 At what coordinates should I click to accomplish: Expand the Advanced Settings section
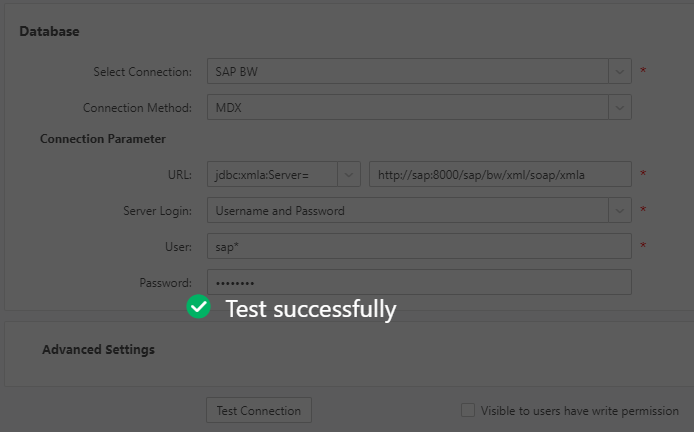pyautogui.click(x=98, y=350)
